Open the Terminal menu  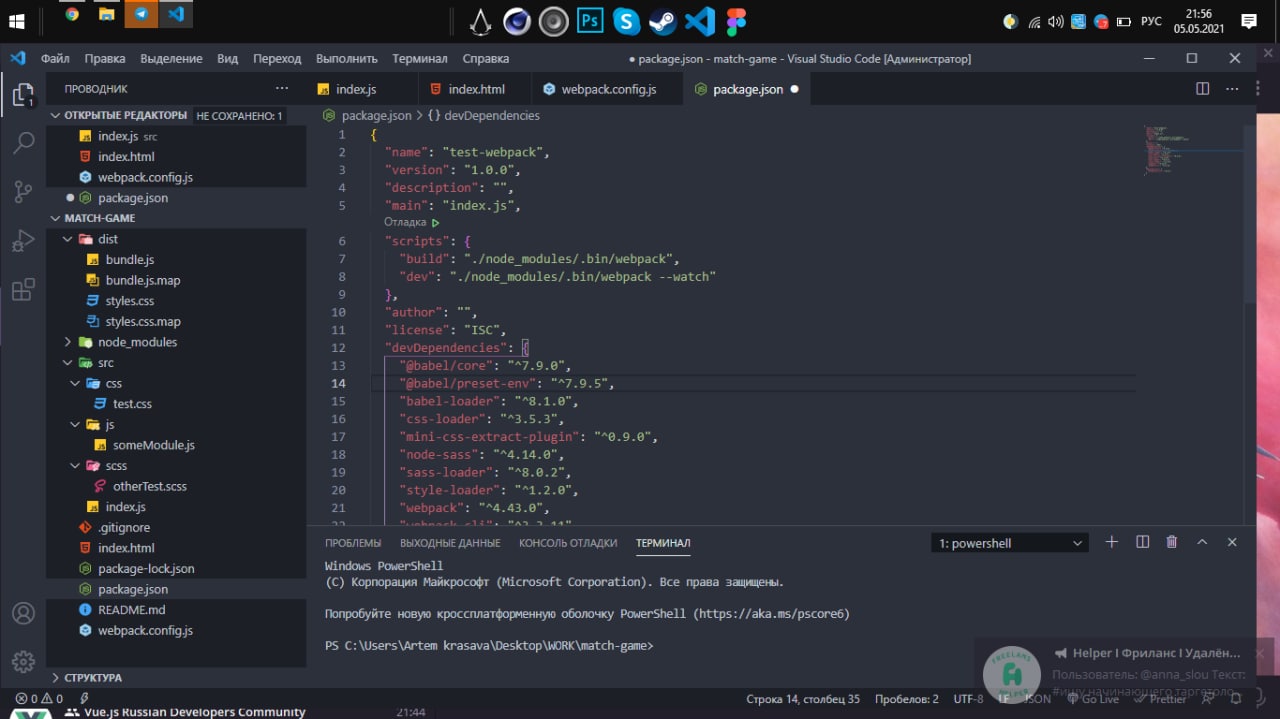[420, 59]
